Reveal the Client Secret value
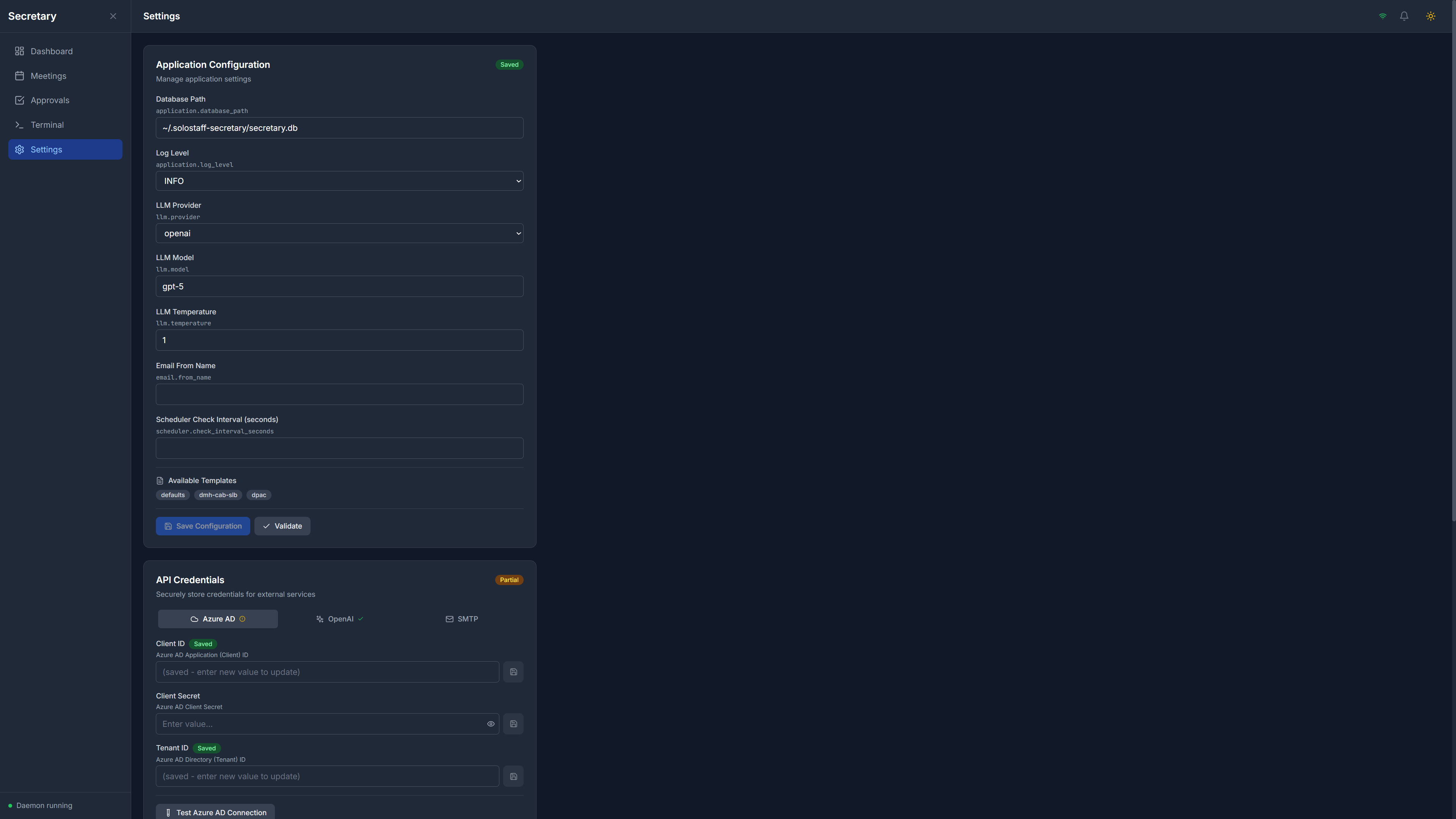Viewport: 1456px width, 819px height. point(490,723)
